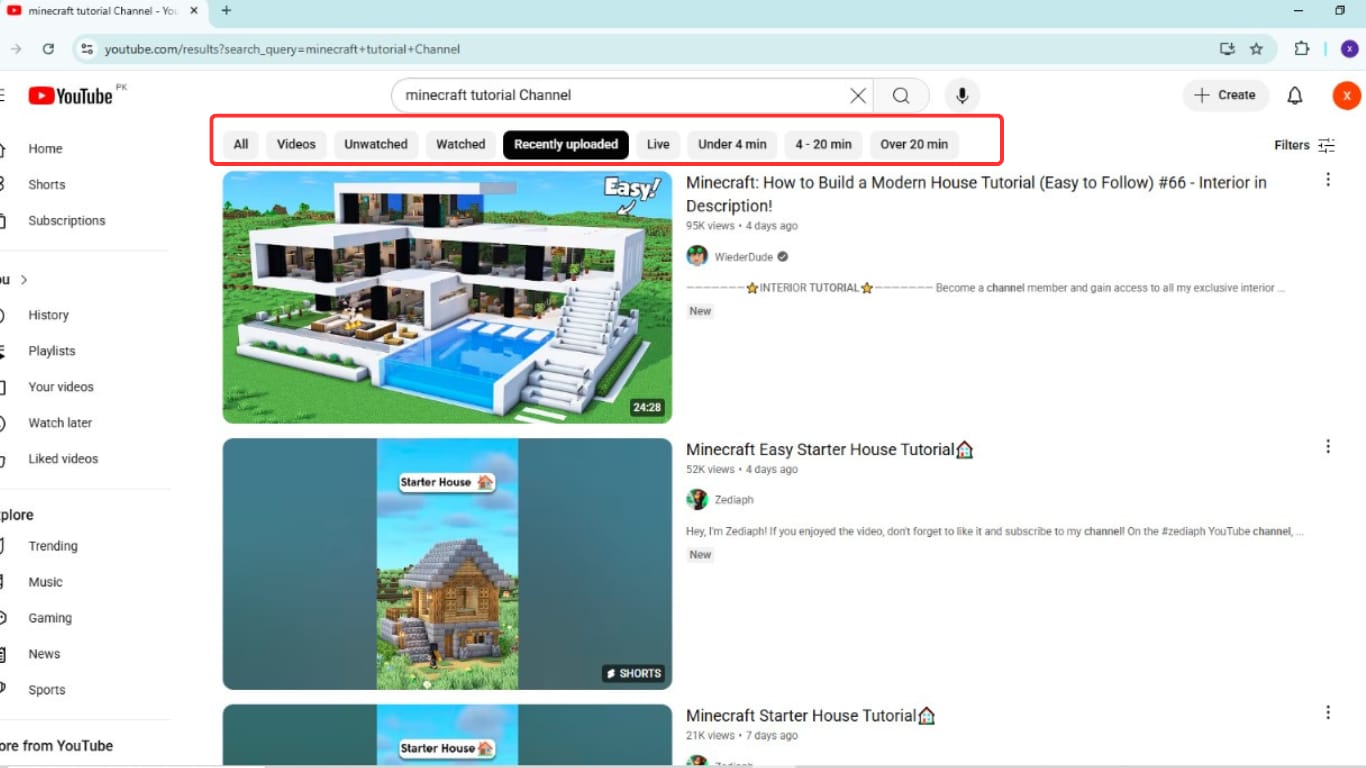Visit the Zediaph channel name link
Screen dimensions: 1366x768
(x=734, y=500)
